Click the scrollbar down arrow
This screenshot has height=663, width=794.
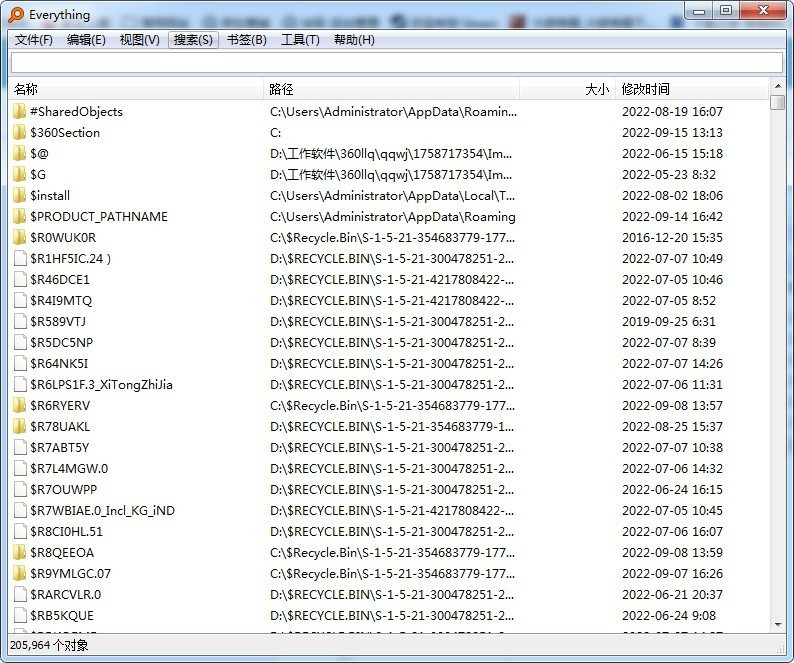coord(777,625)
